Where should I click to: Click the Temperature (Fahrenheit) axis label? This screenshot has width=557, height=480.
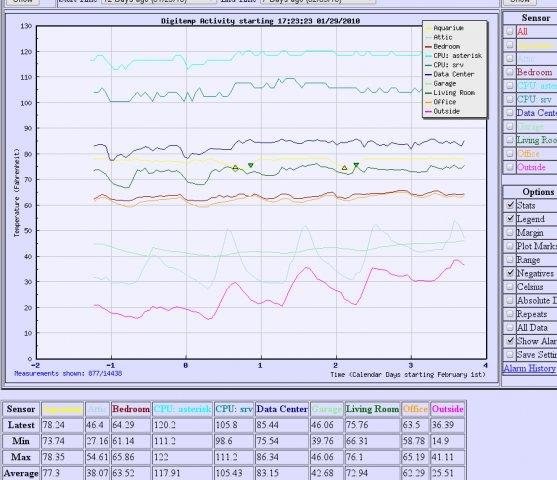(x=16, y=193)
